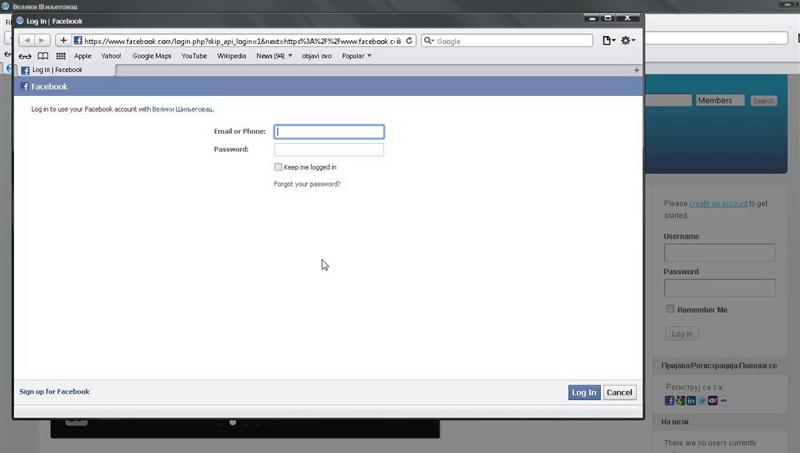Open the Wikipedia bookmark
Screen dimensions: 800x453
click(x=231, y=56)
